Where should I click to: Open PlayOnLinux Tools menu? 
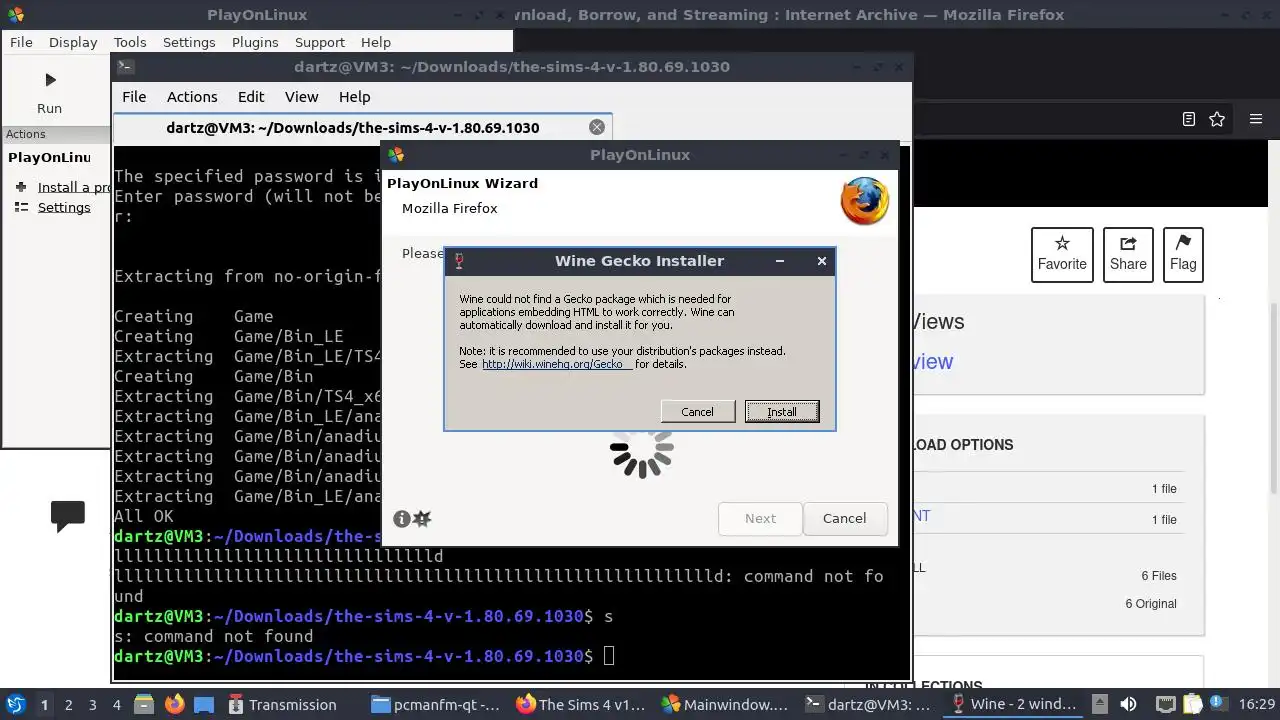pyautogui.click(x=130, y=42)
